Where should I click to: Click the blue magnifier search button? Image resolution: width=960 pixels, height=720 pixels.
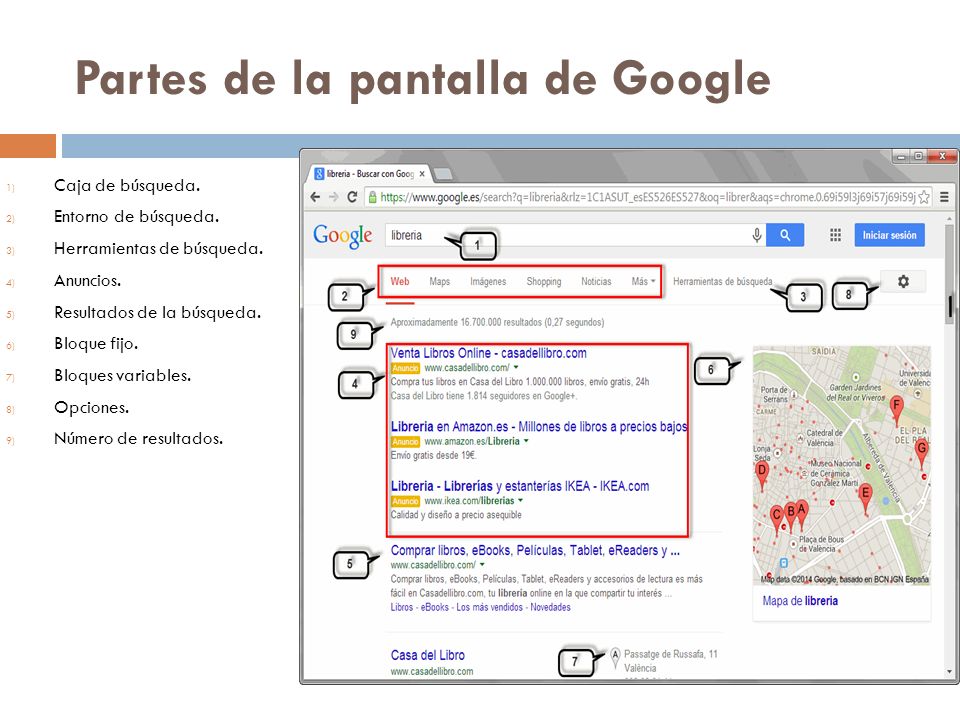click(785, 235)
